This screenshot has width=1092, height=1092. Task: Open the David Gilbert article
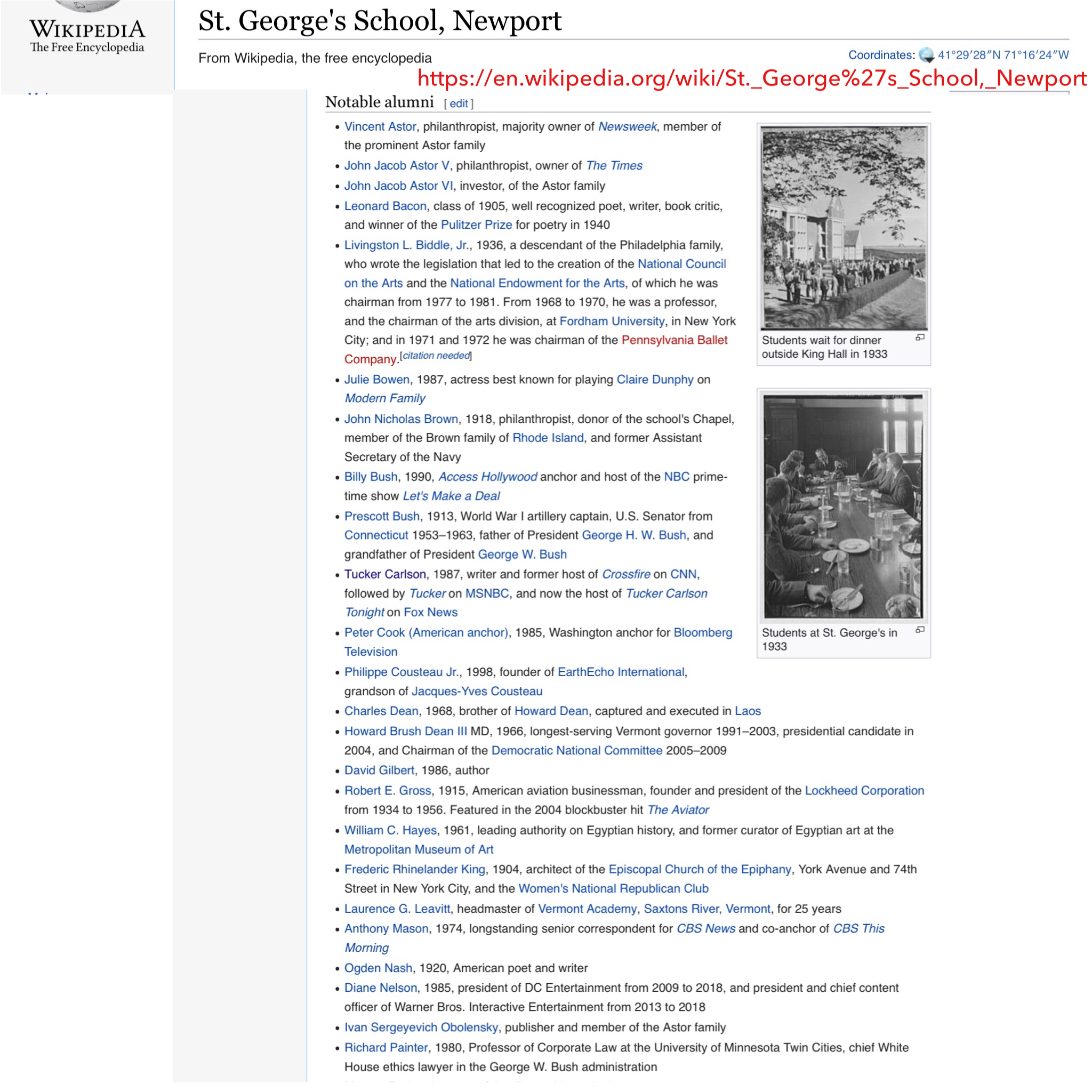point(379,770)
